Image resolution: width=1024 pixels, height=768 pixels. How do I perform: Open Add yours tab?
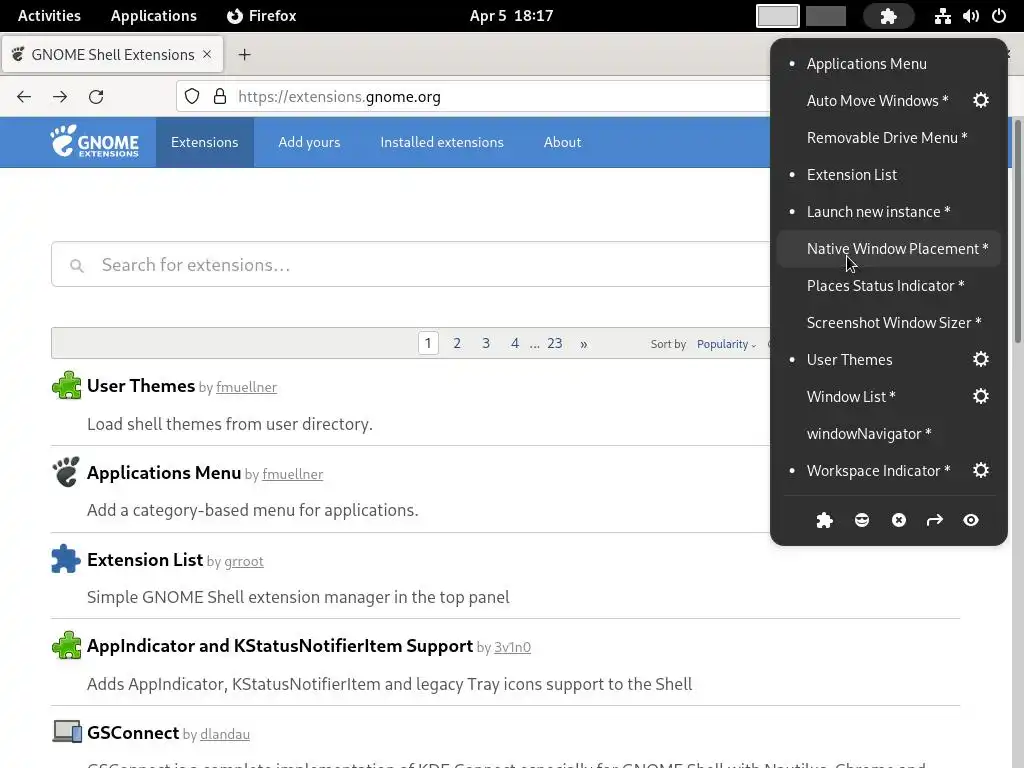pyautogui.click(x=309, y=142)
